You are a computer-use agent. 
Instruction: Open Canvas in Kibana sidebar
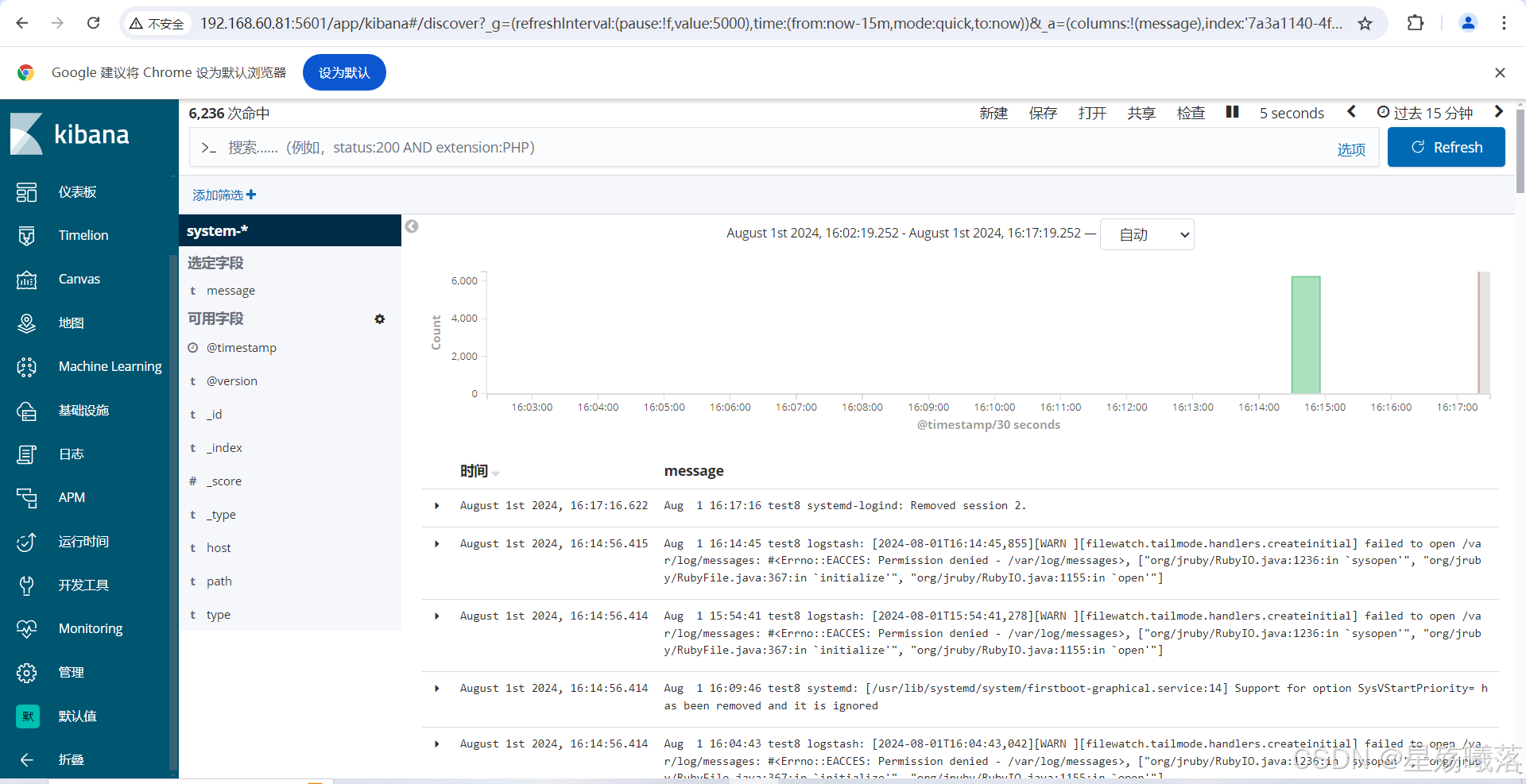[79, 279]
